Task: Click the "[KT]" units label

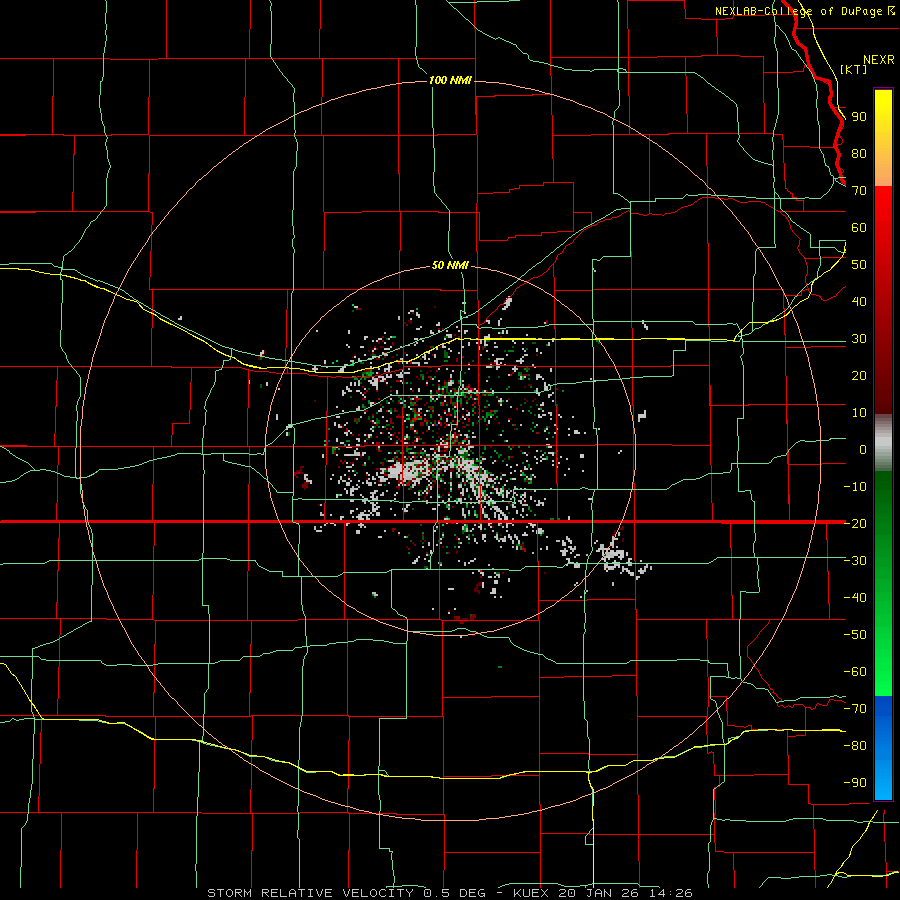Action: 854,69
